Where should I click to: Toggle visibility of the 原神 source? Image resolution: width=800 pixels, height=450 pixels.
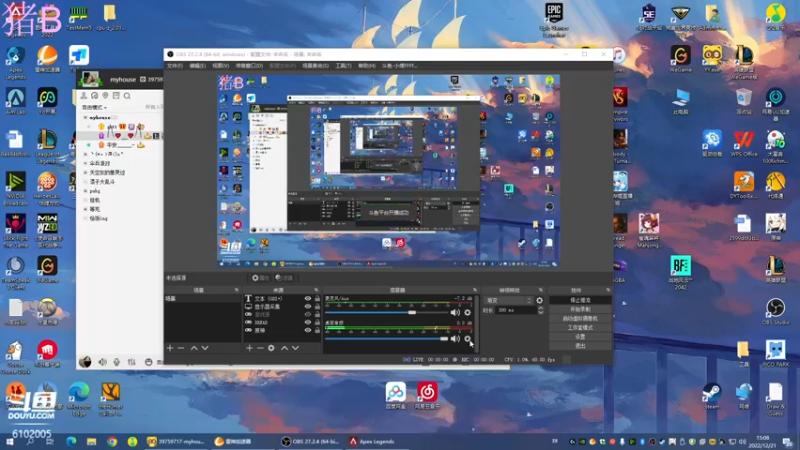click(x=308, y=330)
